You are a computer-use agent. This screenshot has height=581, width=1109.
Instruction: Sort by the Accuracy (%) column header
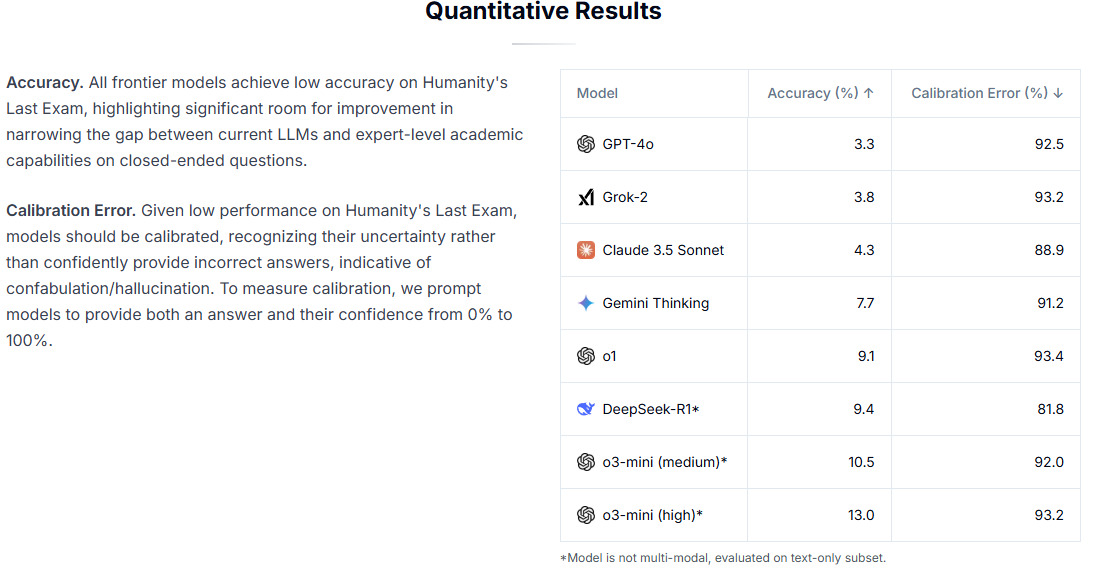point(820,93)
